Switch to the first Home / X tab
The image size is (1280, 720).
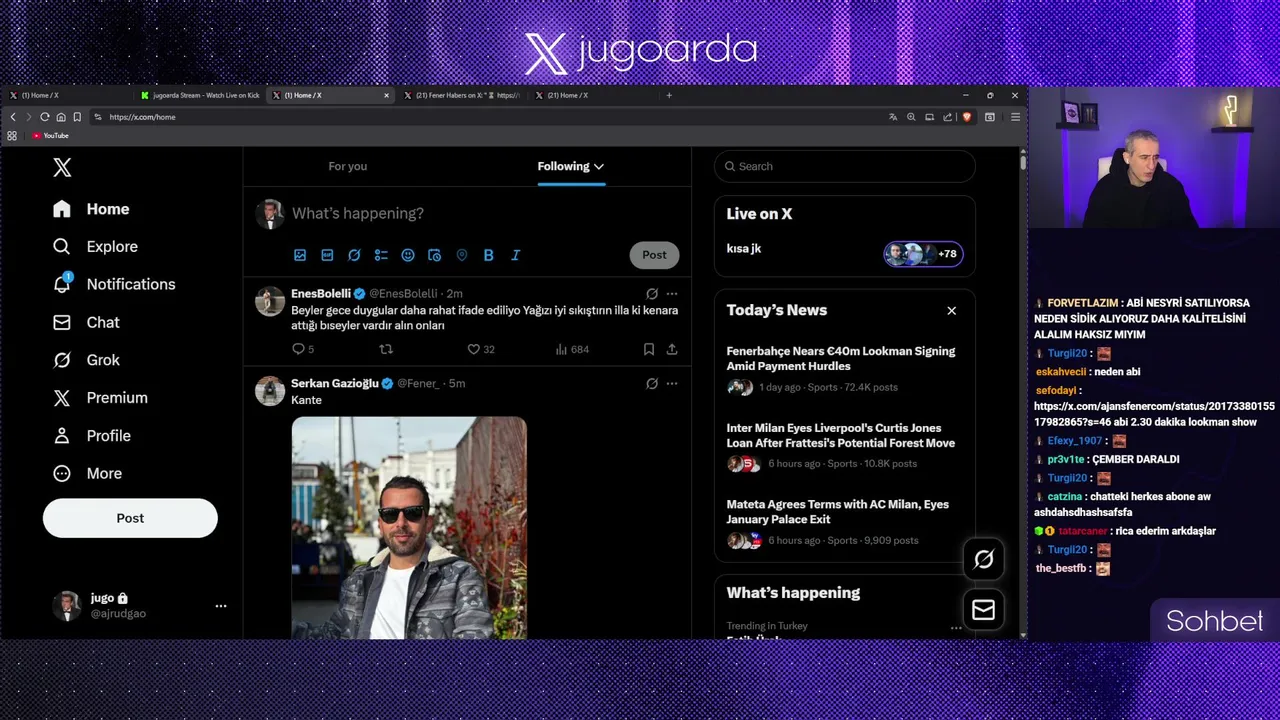click(68, 95)
